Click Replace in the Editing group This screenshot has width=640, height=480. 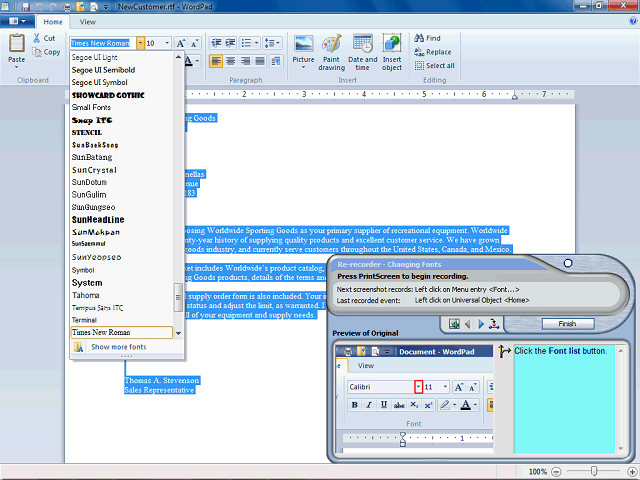pyautogui.click(x=433, y=52)
